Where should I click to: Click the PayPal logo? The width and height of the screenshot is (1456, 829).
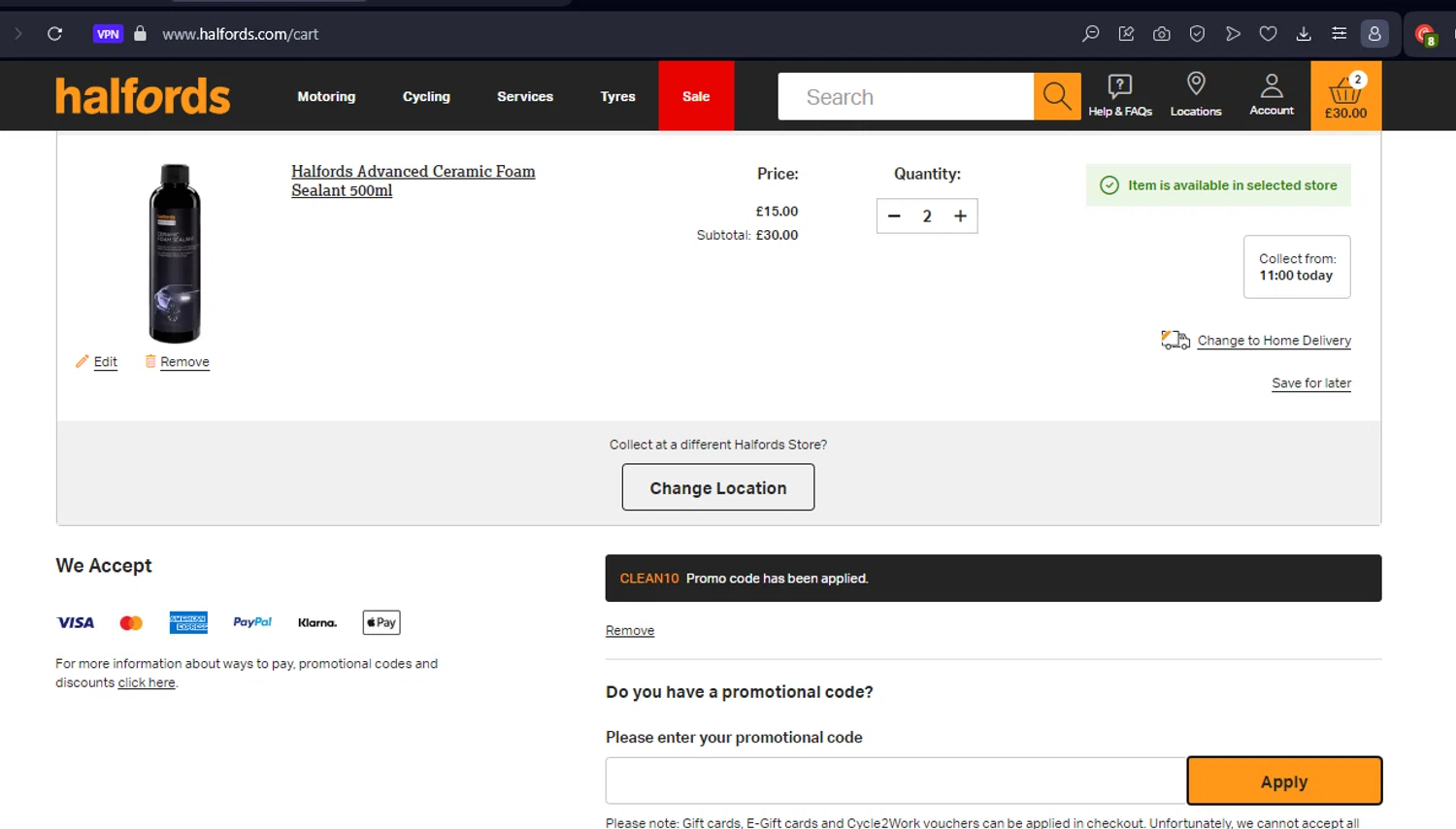252,622
